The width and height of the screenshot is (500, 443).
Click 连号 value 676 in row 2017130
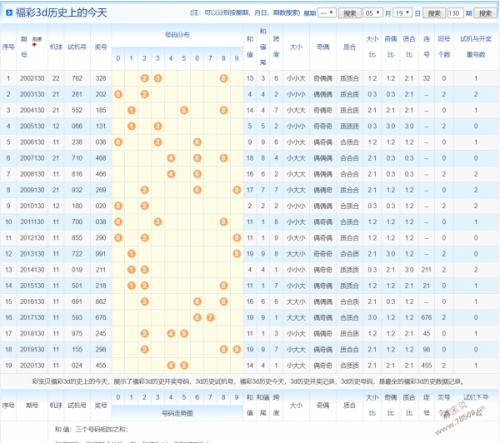426,317
